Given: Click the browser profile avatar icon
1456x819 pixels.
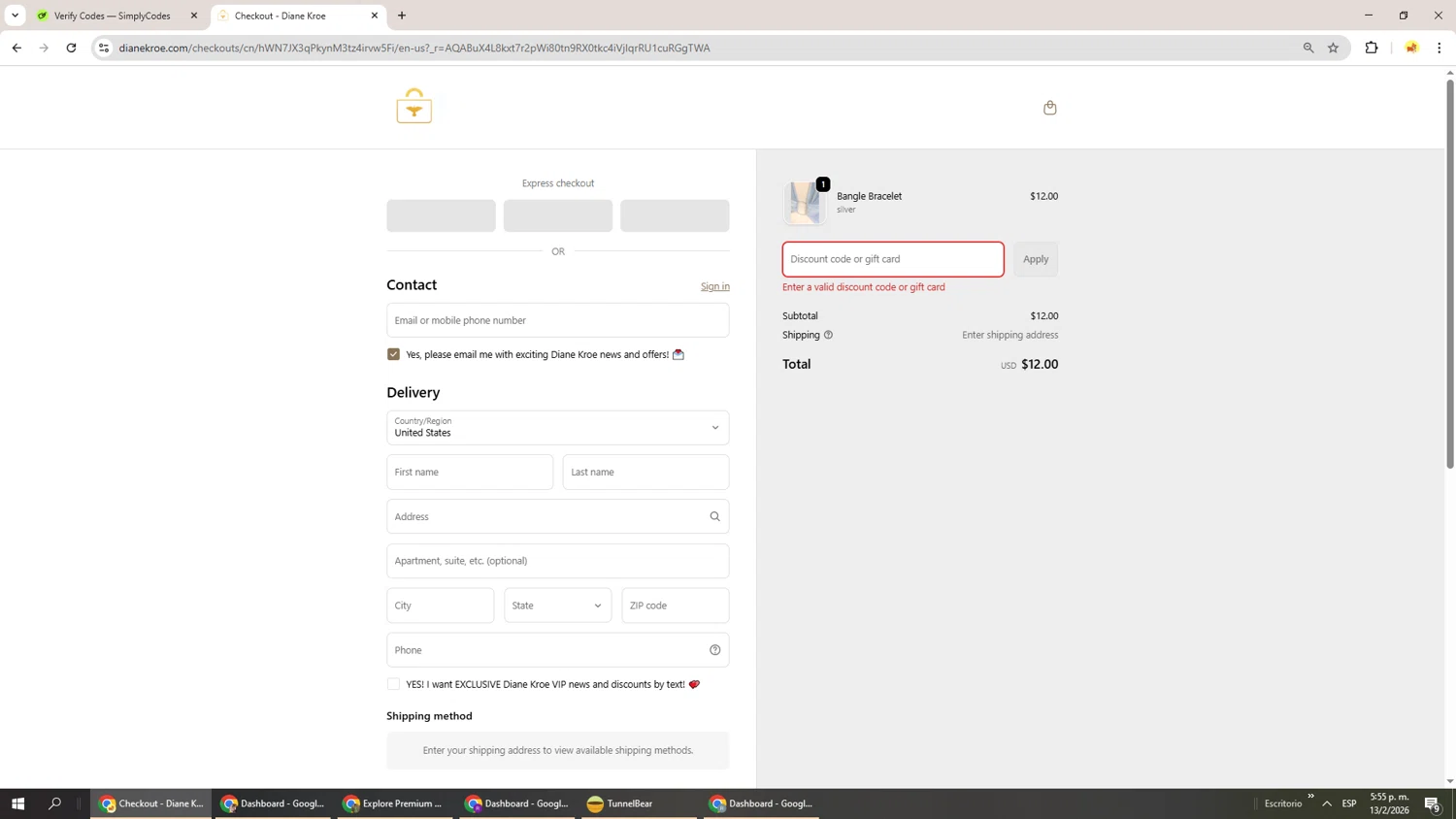Looking at the screenshot, I should click(x=1411, y=48).
